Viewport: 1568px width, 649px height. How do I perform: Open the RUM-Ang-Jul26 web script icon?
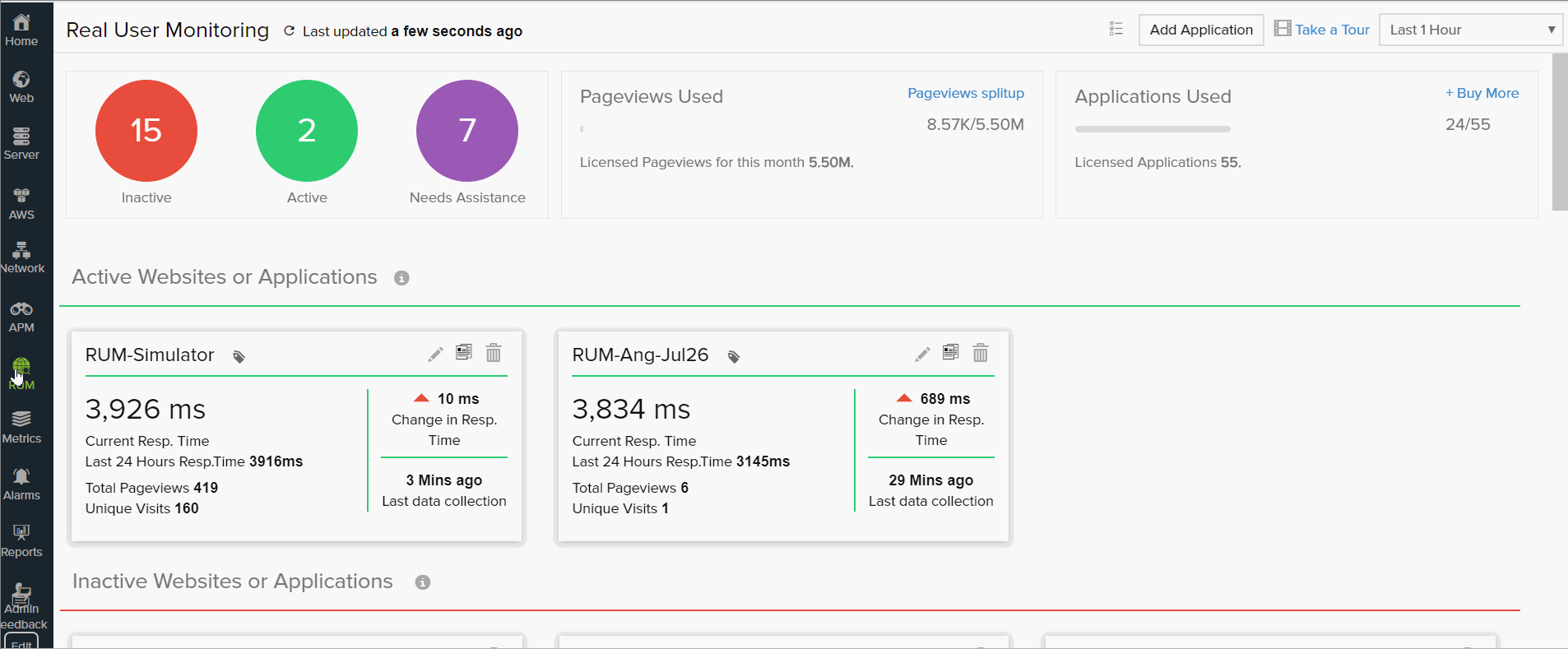tap(950, 353)
